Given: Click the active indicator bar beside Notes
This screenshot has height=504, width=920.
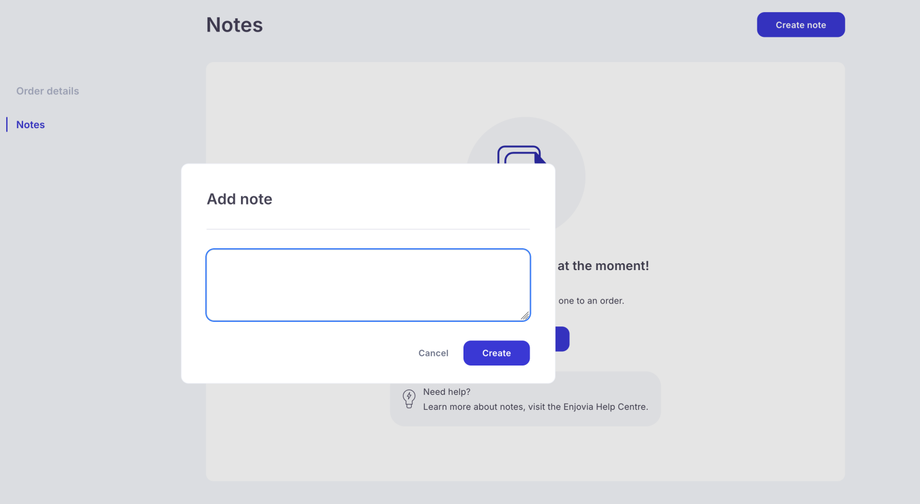Looking at the screenshot, I should click(7, 125).
